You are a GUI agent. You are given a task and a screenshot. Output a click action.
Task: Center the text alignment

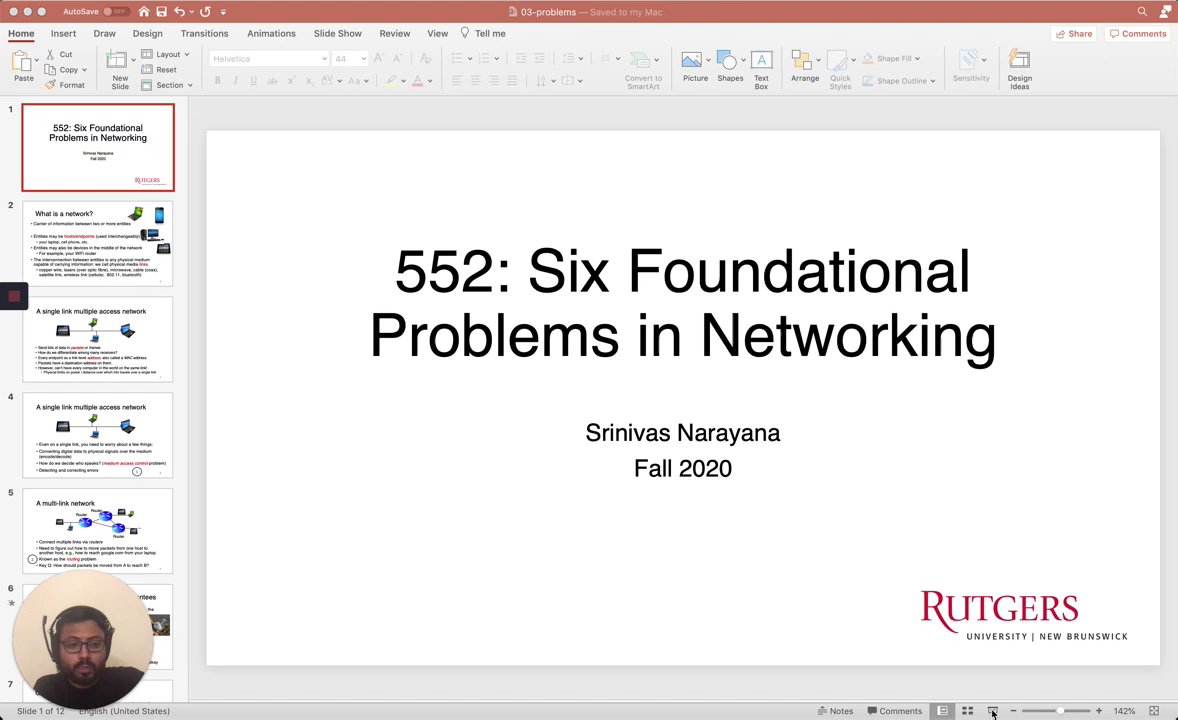476,80
